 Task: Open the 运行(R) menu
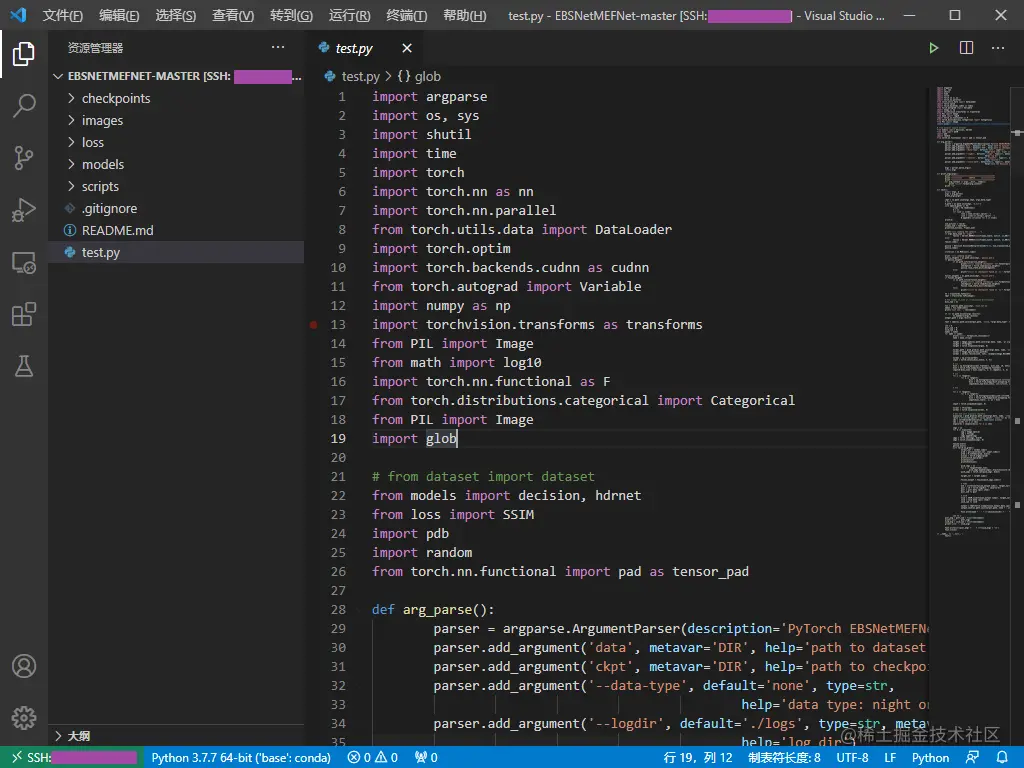[x=349, y=16]
